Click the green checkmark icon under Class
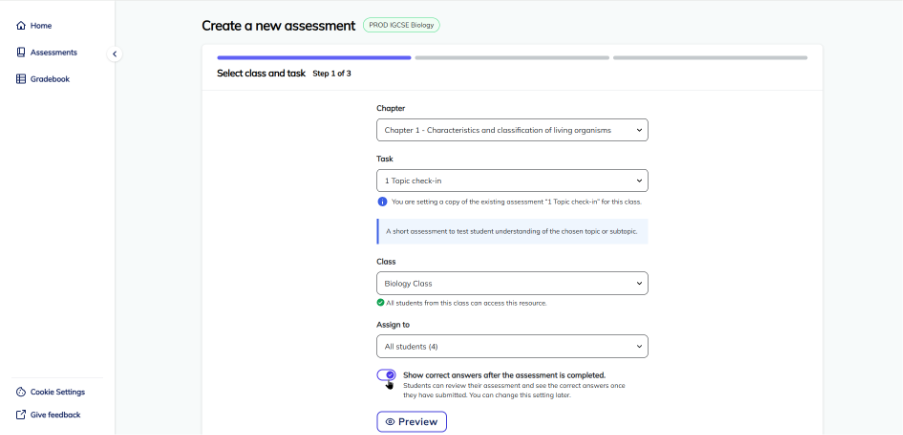903x435 pixels. 380,302
